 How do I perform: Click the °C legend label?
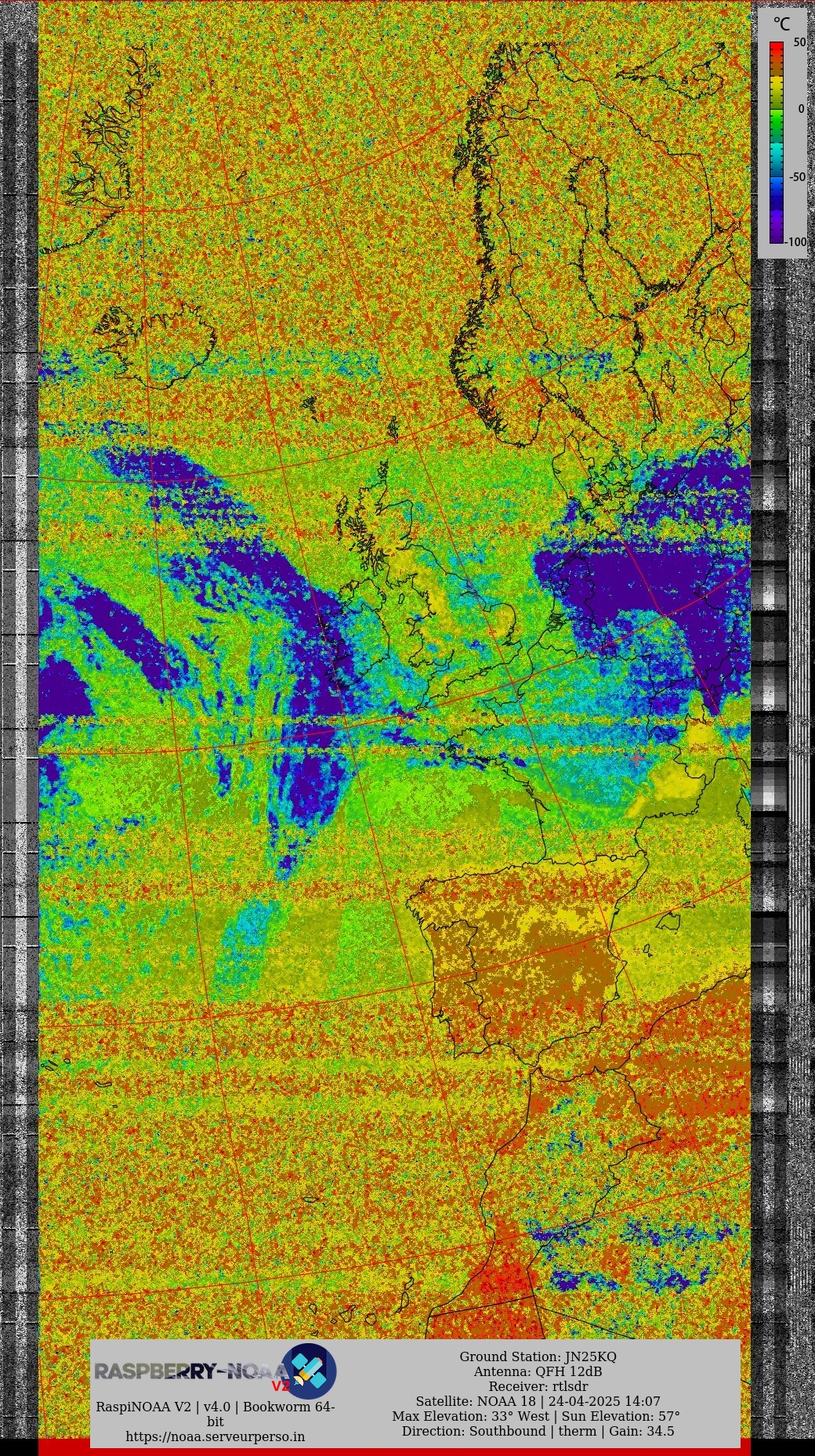(781, 24)
